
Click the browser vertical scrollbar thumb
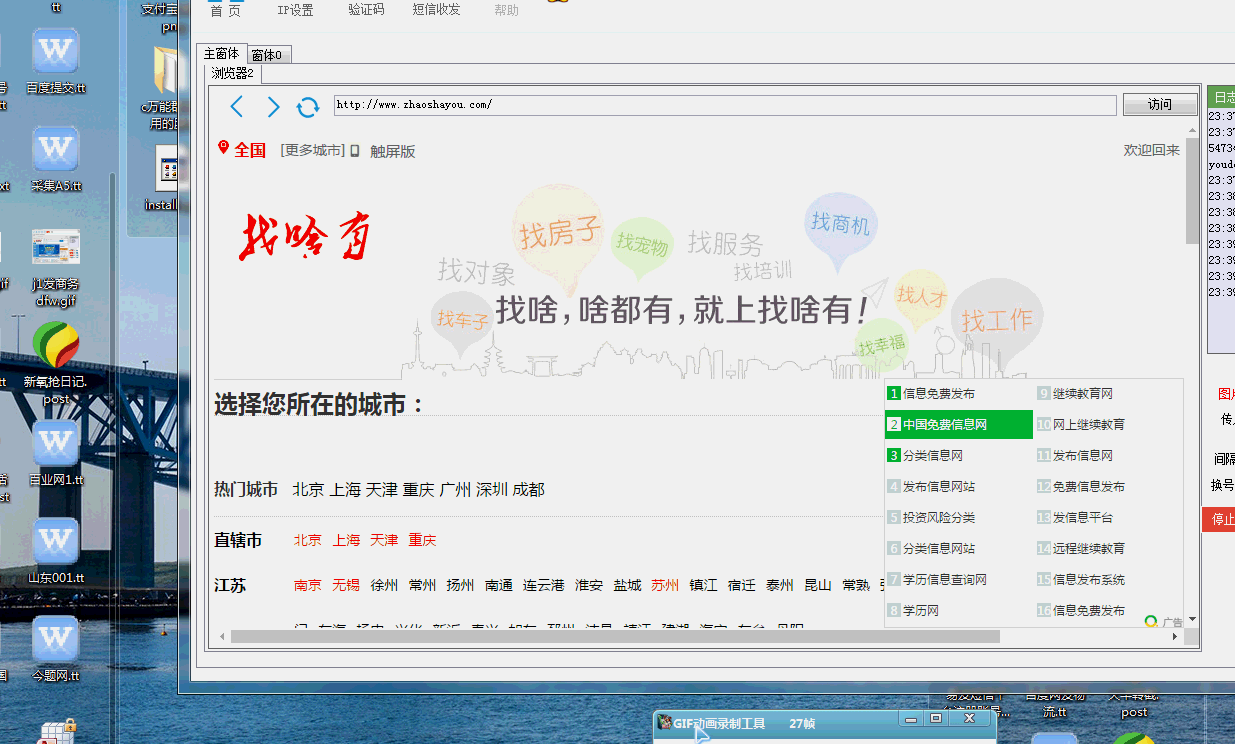point(1191,190)
